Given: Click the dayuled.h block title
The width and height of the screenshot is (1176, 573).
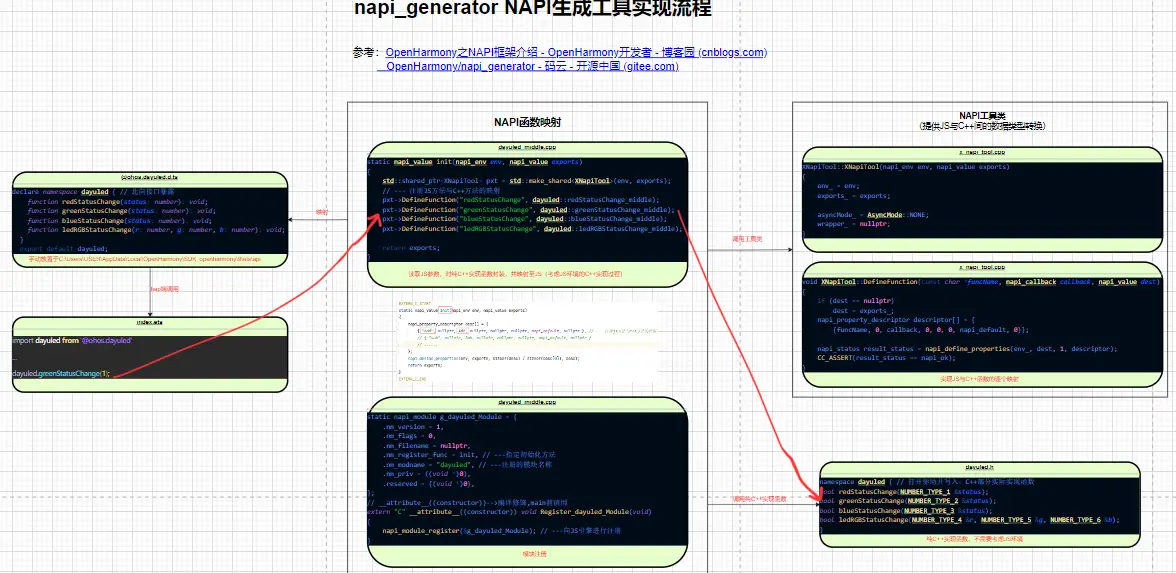Looking at the screenshot, I should pyautogui.click(x=979, y=466).
